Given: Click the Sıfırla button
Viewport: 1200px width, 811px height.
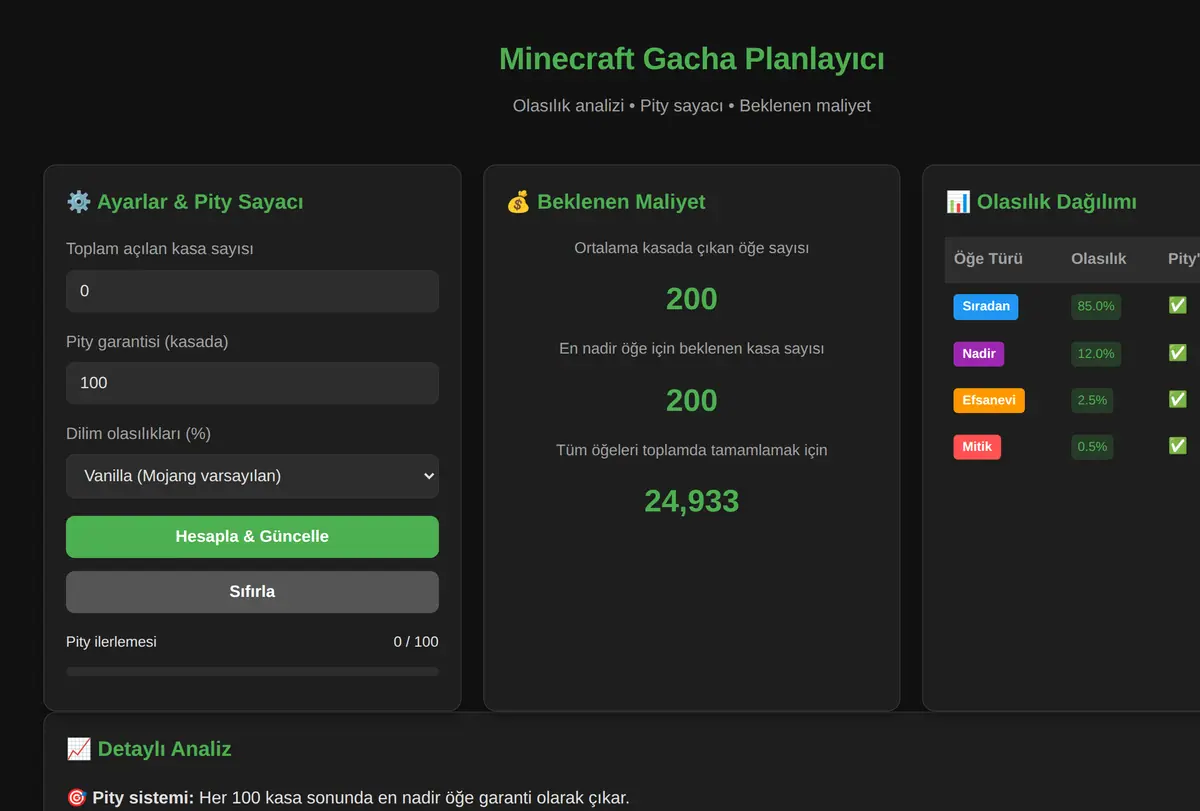Looking at the screenshot, I should (x=252, y=592).
